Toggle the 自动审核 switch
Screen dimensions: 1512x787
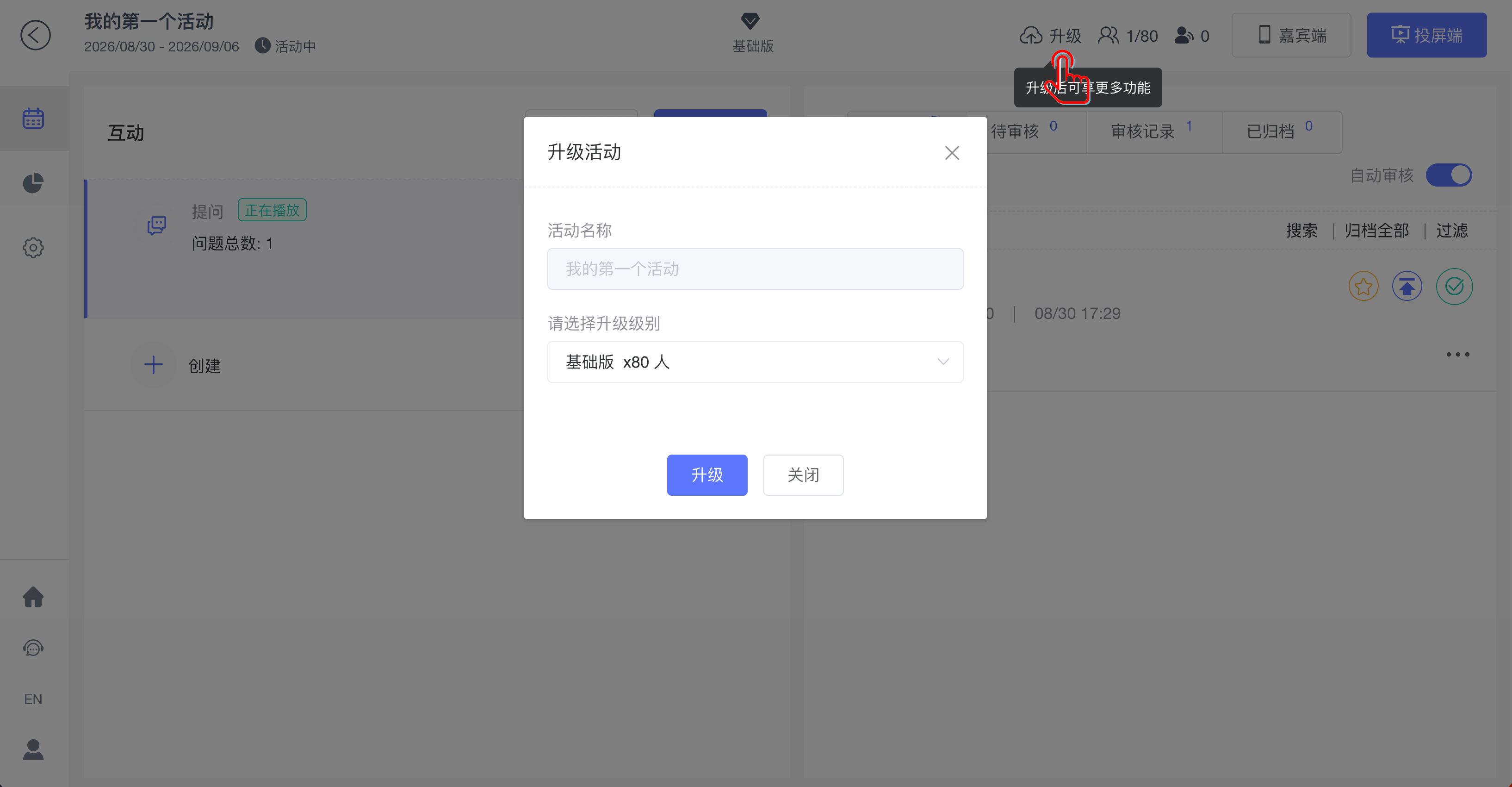pyautogui.click(x=1449, y=175)
